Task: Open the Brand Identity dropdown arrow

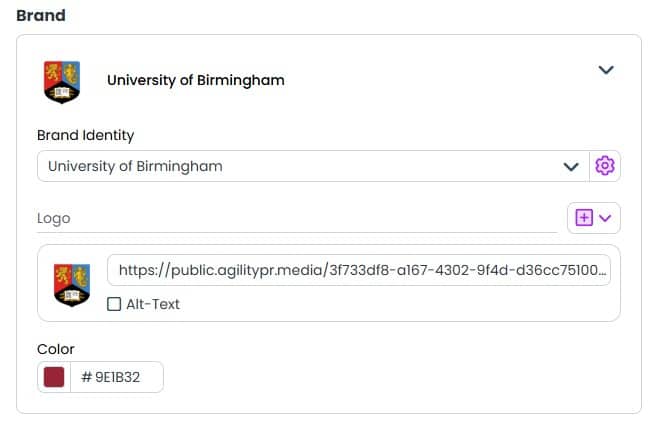Action: click(x=571, y=167)
